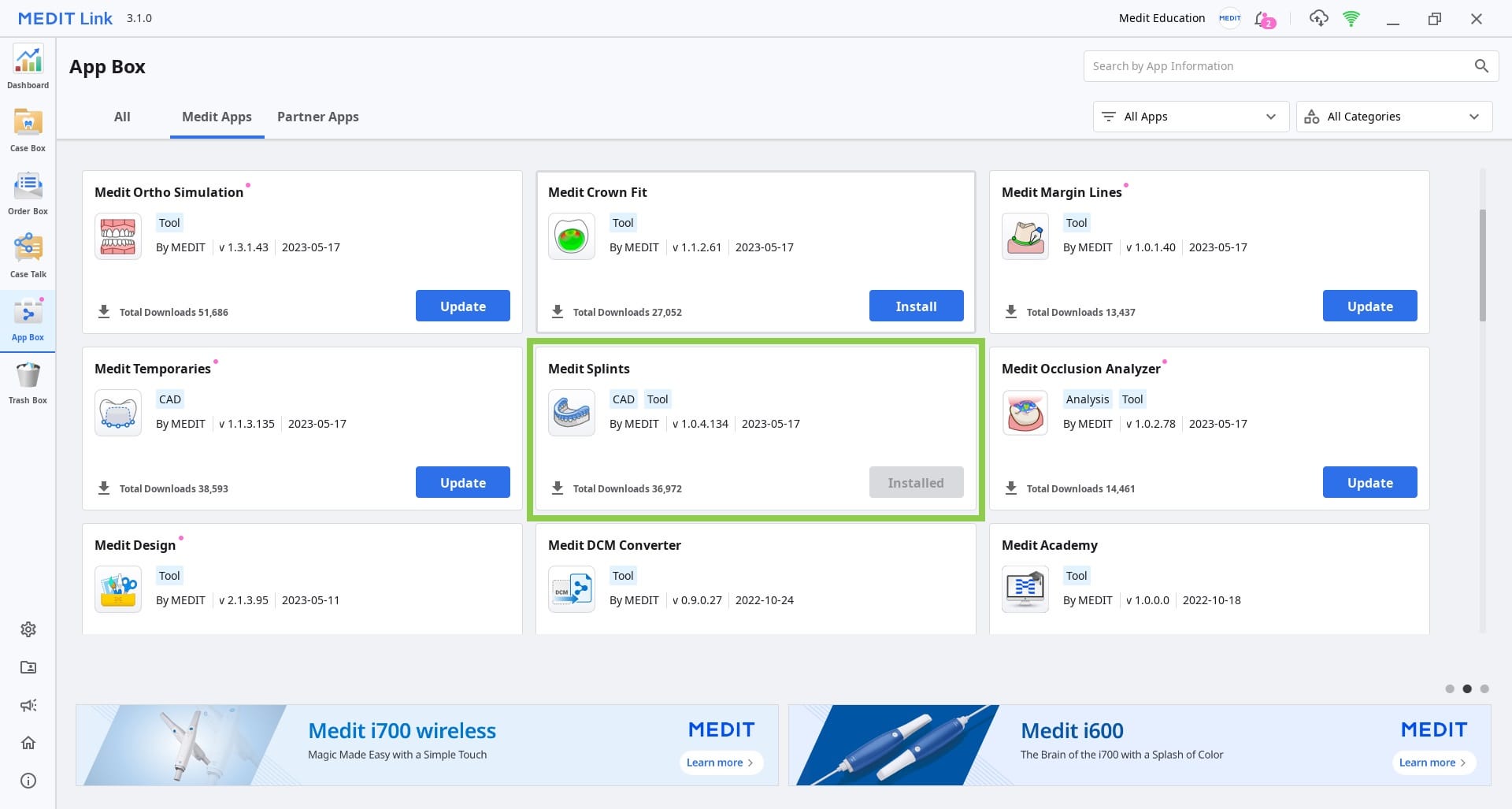Screen dimensions: 1512x809
Task: Select App Box sidebar icon
Action: pyautogui.click(x=28, y=319)
